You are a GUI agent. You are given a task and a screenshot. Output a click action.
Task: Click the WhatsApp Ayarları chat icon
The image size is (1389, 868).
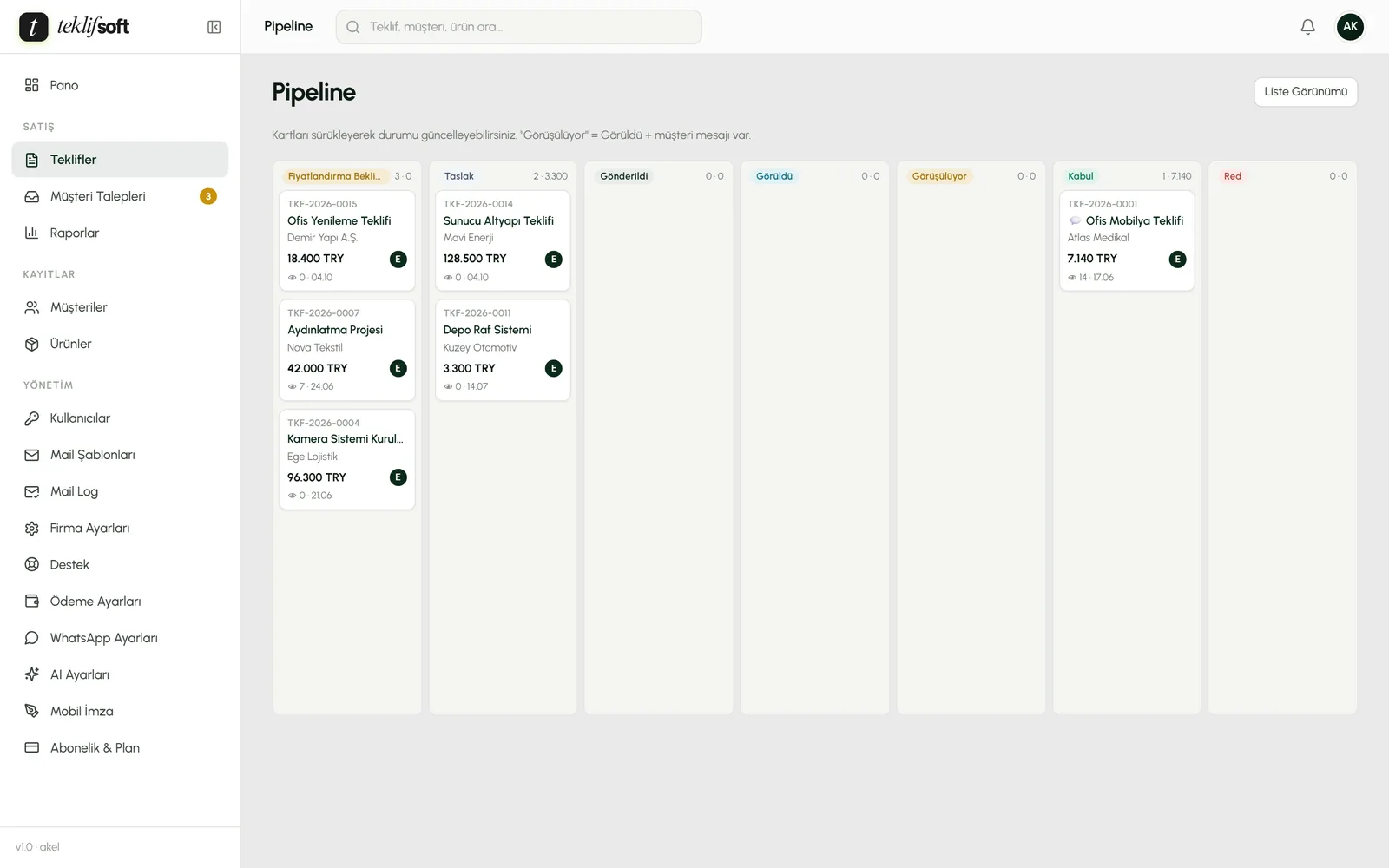tap(32, 638)
